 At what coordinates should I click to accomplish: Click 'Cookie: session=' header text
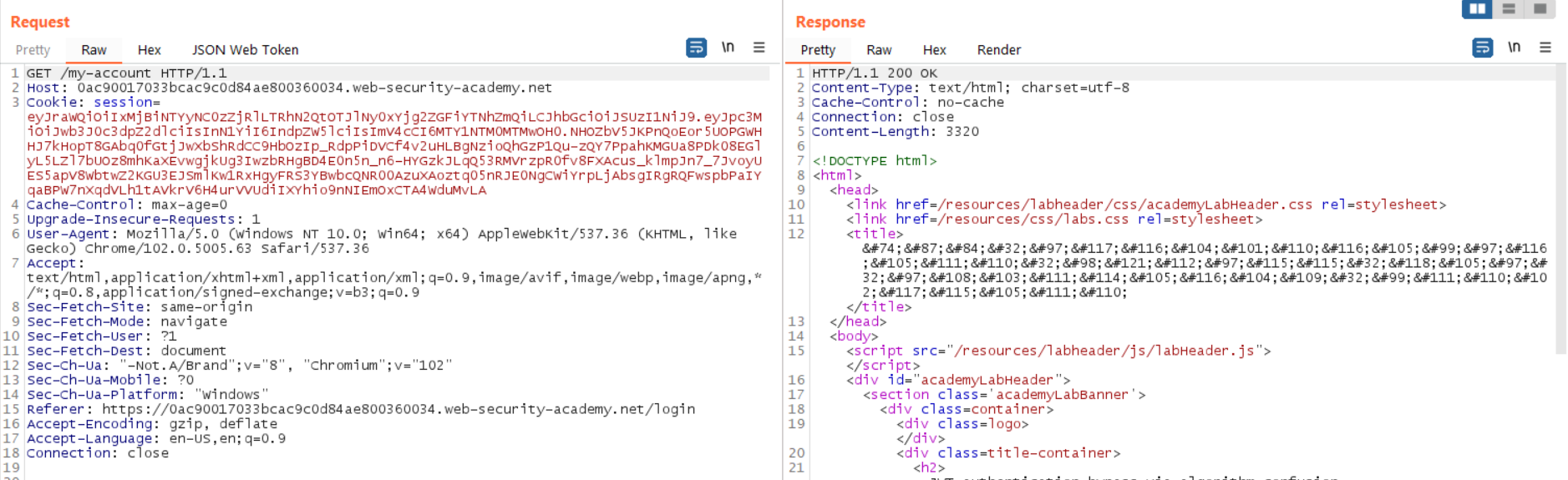tap(93, 103)
